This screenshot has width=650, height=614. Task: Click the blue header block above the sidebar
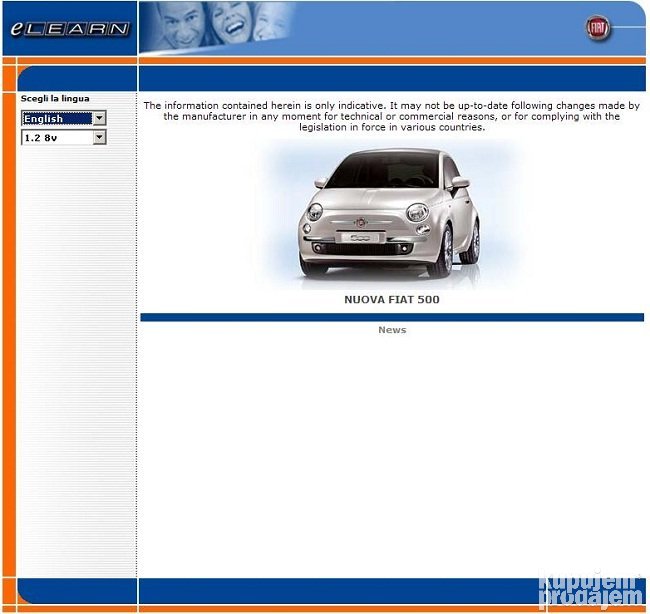pyautogui.click(x=77, y=78)
